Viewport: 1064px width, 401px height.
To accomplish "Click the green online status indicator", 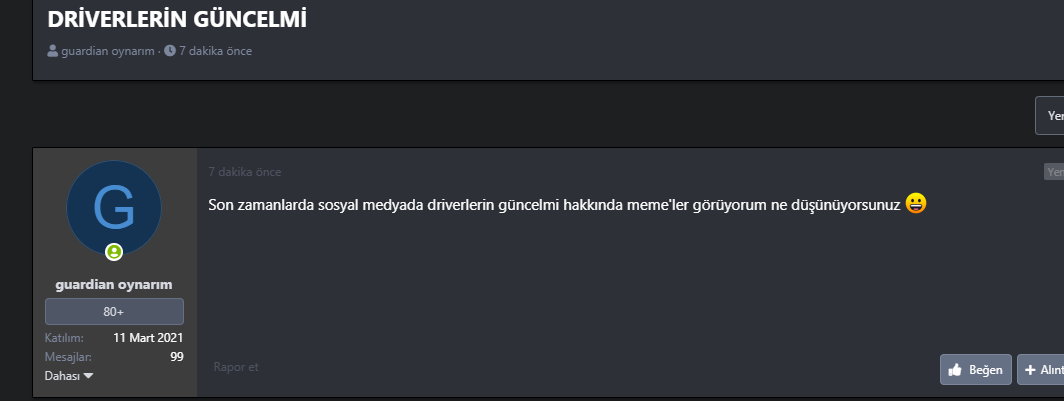I will click(114, 251).
